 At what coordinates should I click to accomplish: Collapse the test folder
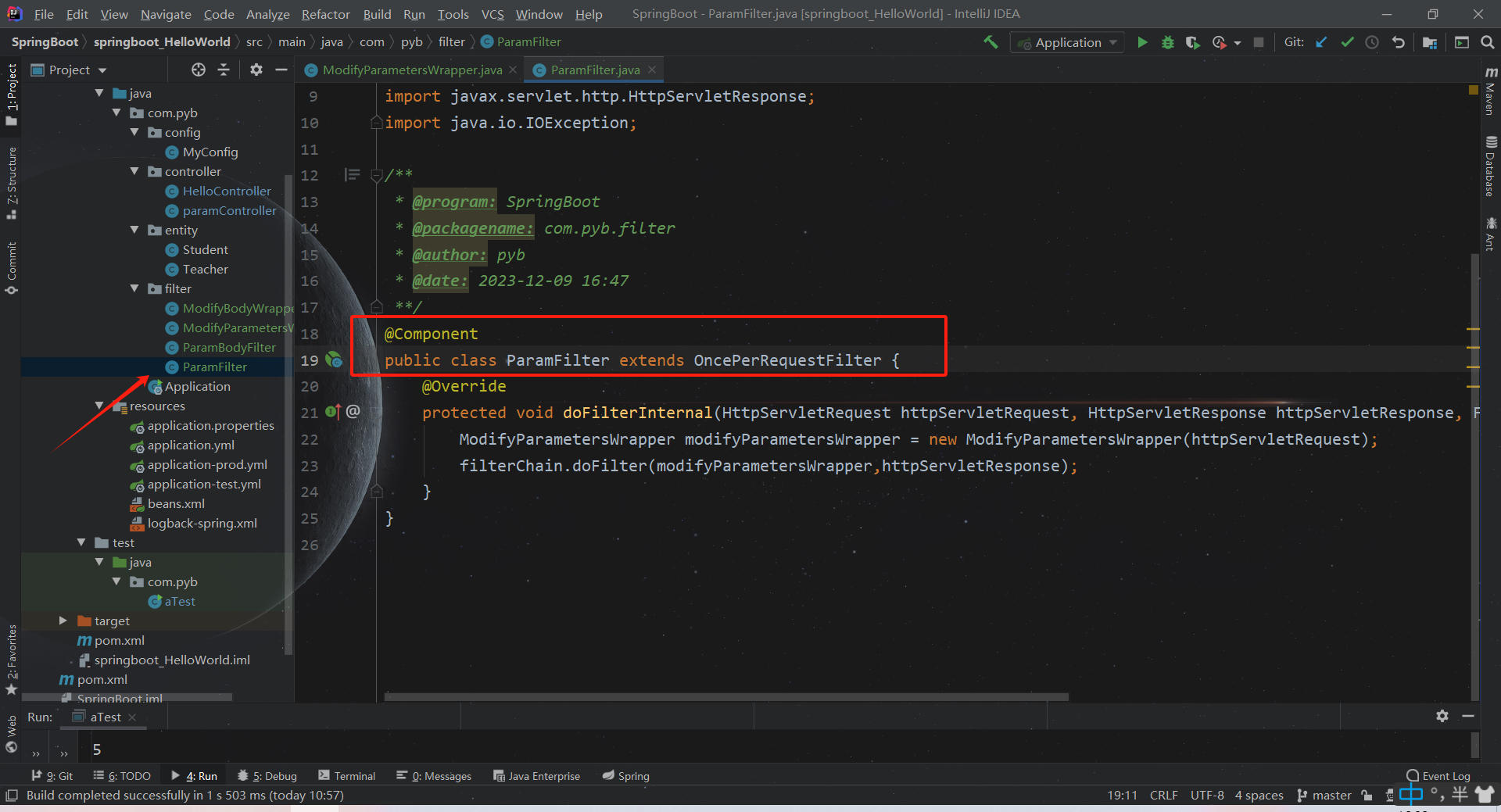(81, 542)
